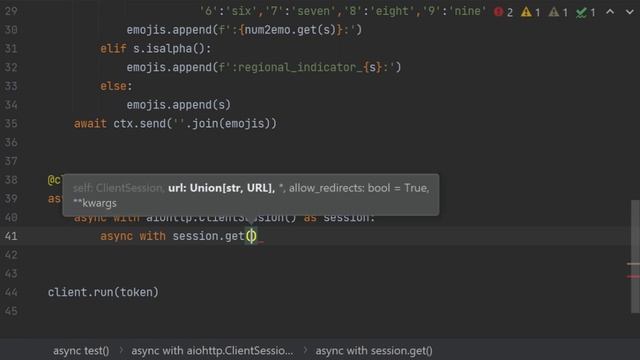The height and width of the screenshot is (360, 640).
Task: Click the vertical editor scrollbar
Action: [634, 256]
